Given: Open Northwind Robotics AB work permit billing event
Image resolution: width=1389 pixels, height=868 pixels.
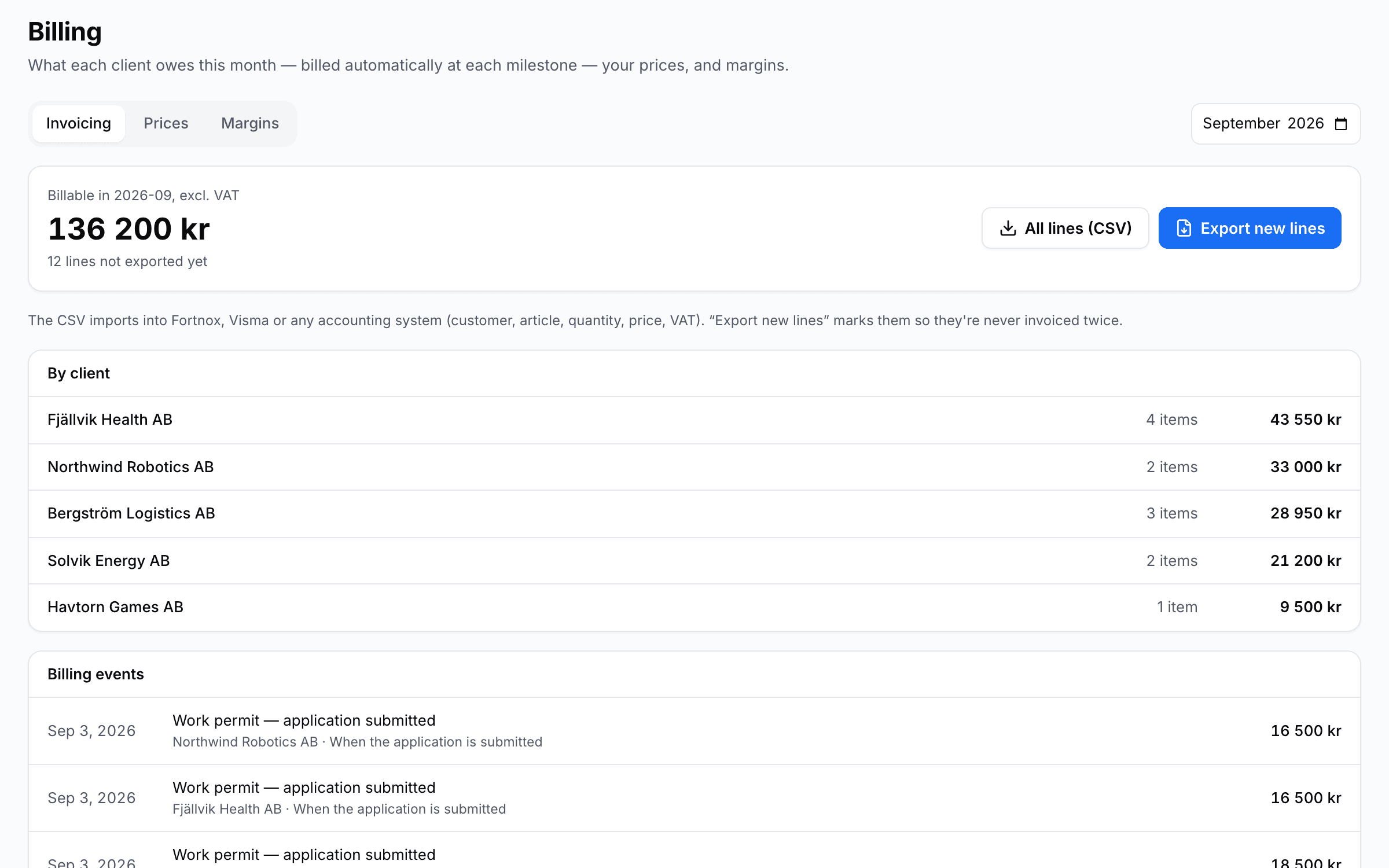Looking at the screenshot, I should [x=694, y=731].
